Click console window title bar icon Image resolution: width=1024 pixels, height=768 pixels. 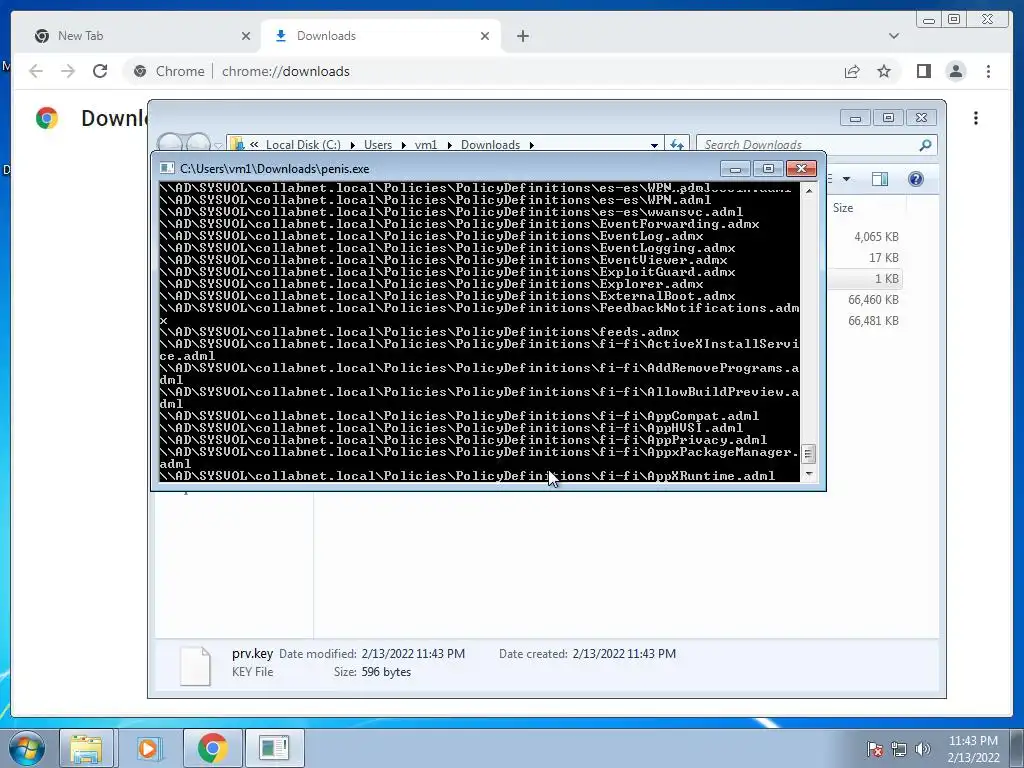(x=167, y=168)
